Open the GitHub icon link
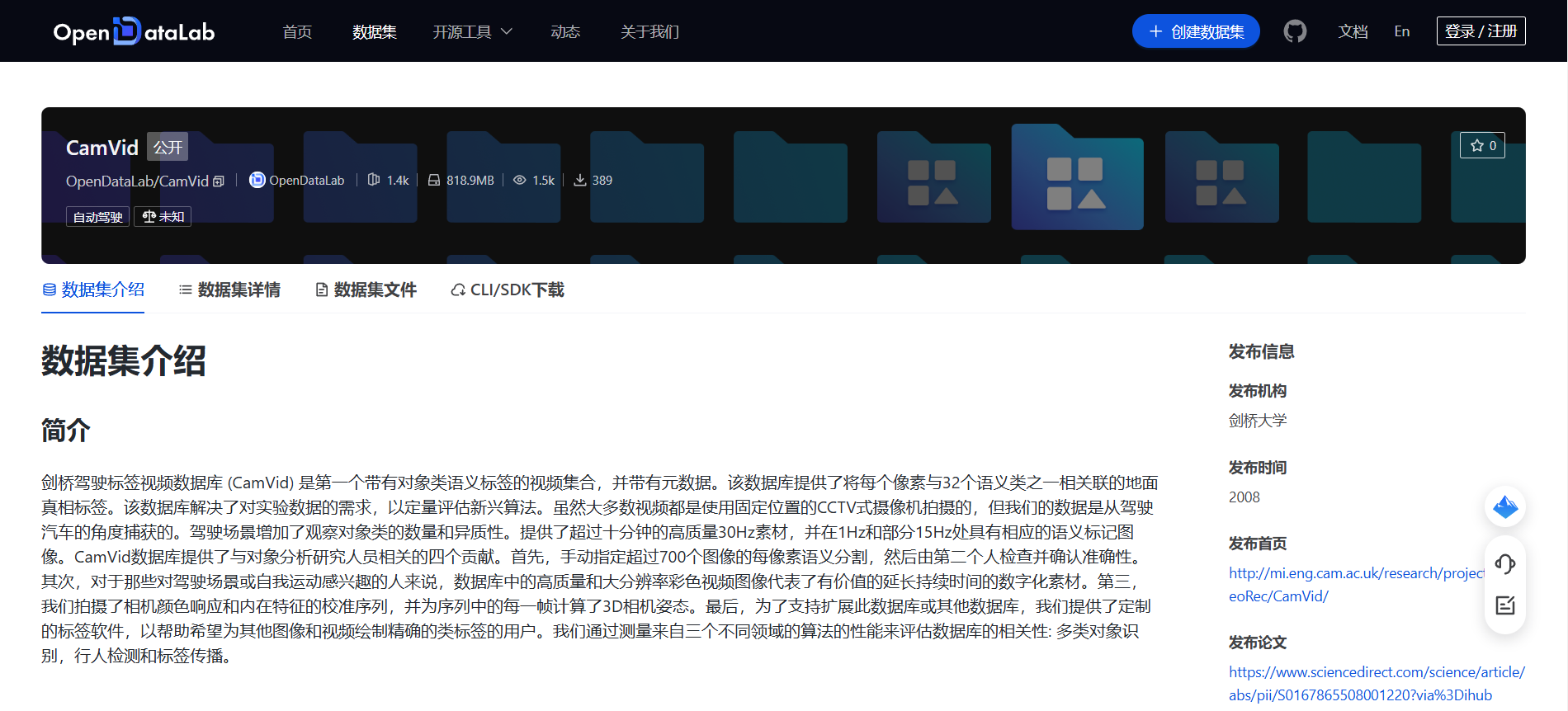The image size is (1568, 711). click(x=1295, y=31)
